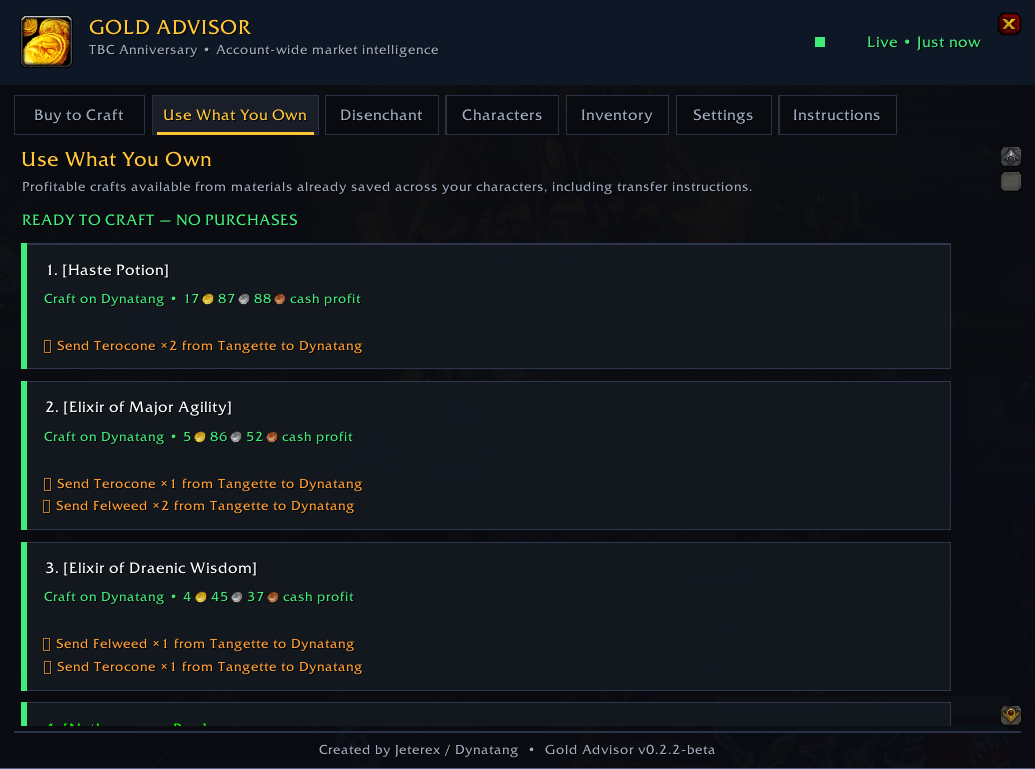Click the [Elixir of Major Agility] recipe title
Viewport: 1035px width, 769px height.
tap(139, 407)
